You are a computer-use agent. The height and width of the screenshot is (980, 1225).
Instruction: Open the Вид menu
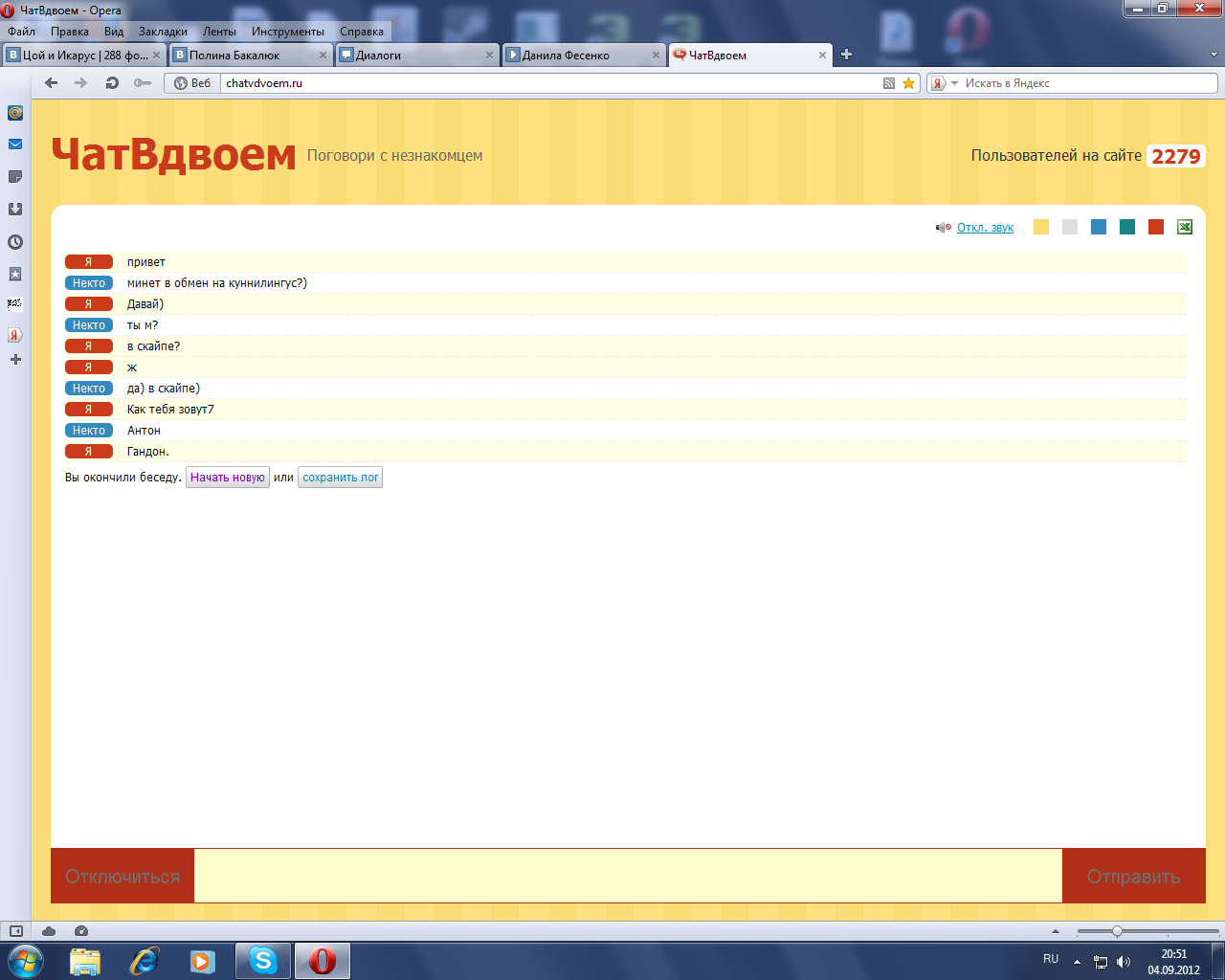tap(114, 32)
